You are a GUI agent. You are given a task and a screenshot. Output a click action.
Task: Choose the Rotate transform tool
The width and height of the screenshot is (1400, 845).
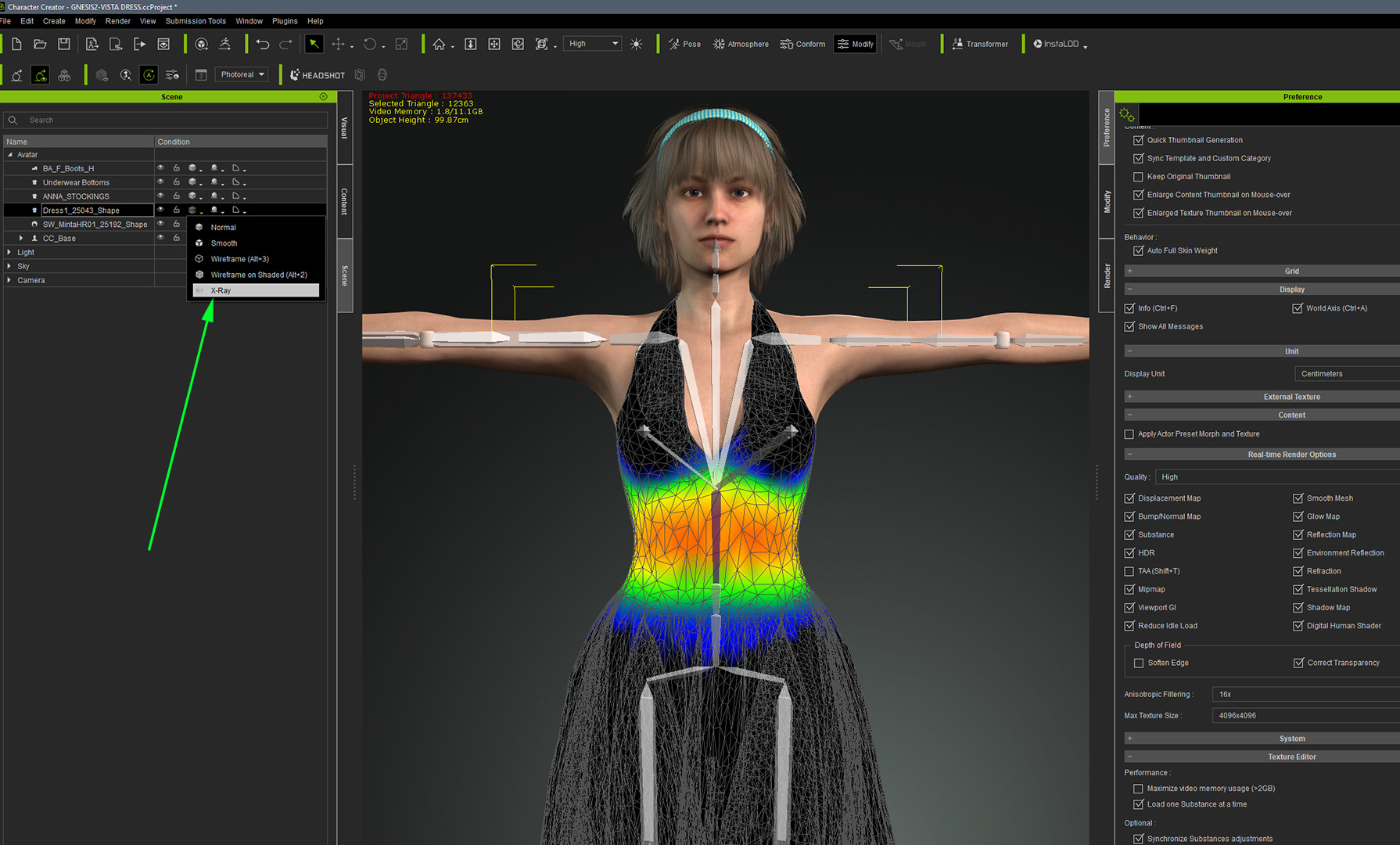click(x=370, y=44)
